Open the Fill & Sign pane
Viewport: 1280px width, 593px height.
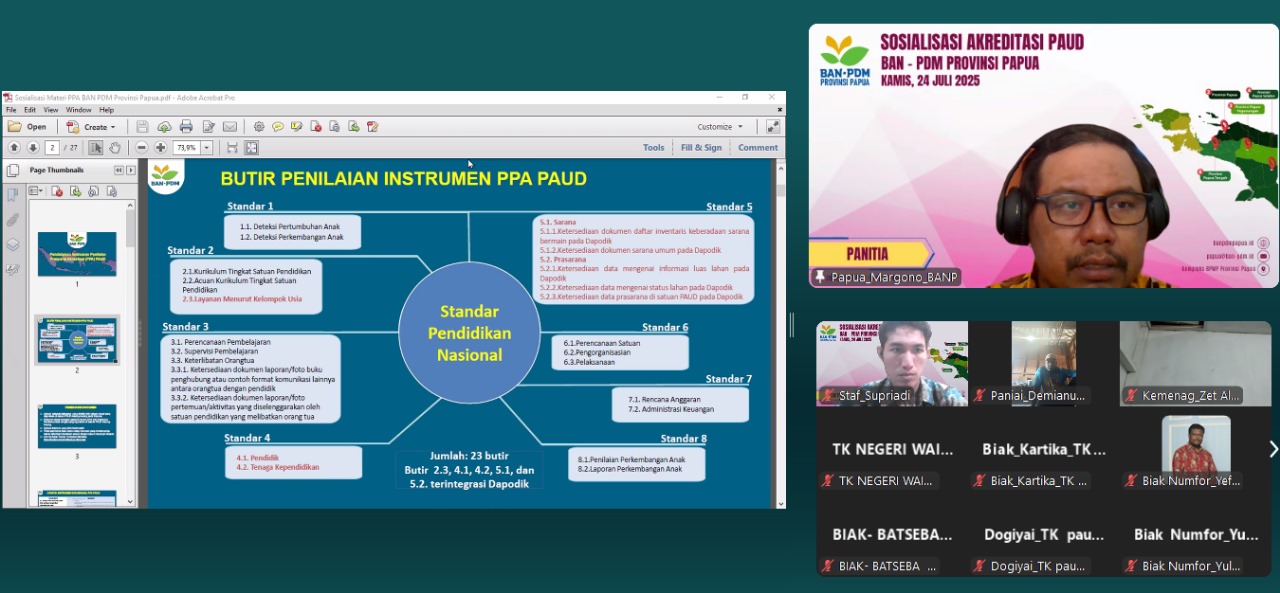[701, 148]
